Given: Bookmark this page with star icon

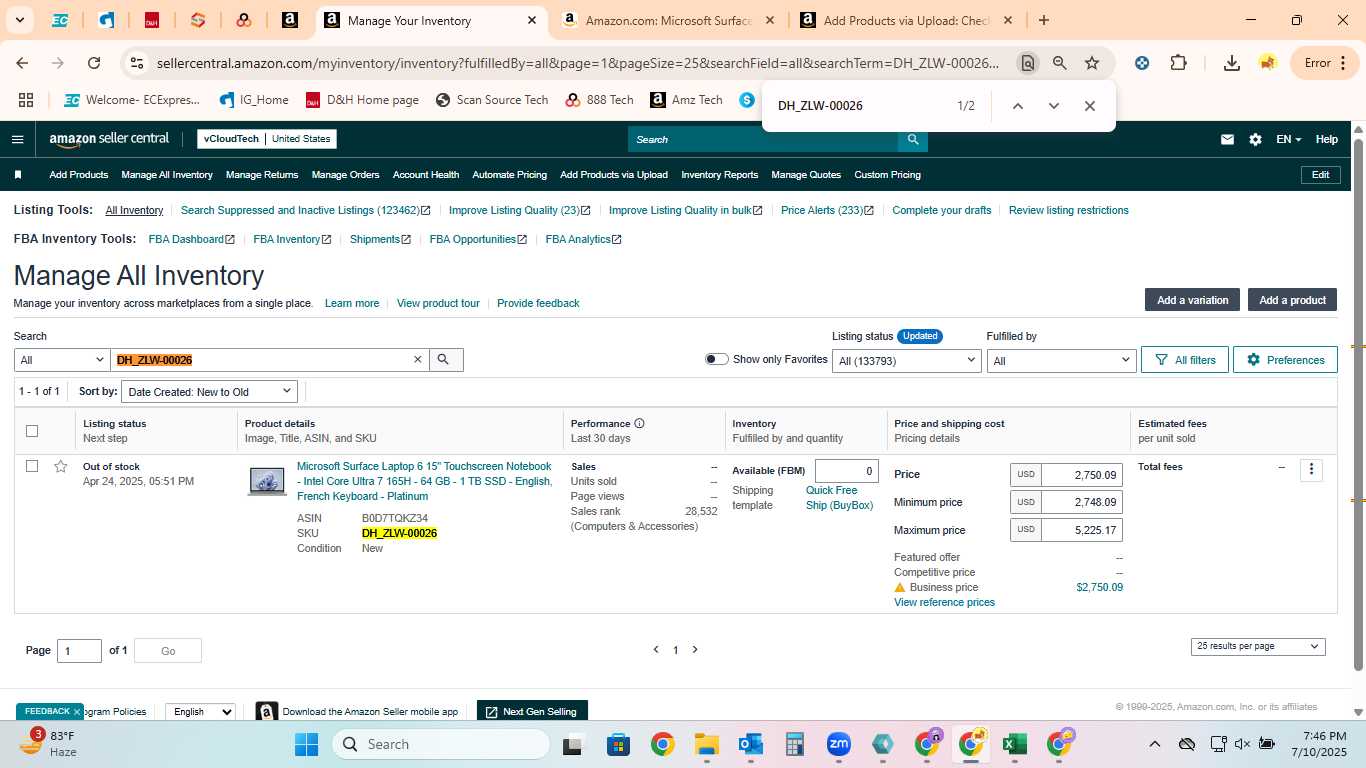Looking at the screenshot, I should coord(1092,63).
